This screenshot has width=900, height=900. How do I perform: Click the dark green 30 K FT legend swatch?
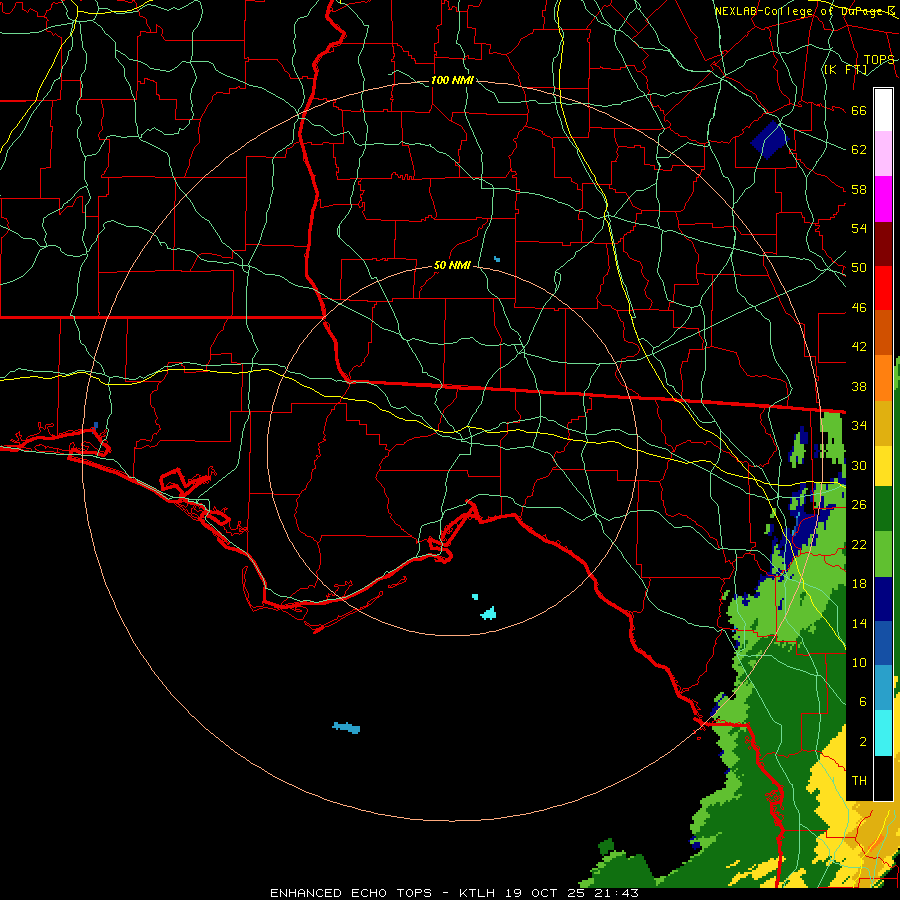[883, 509]
